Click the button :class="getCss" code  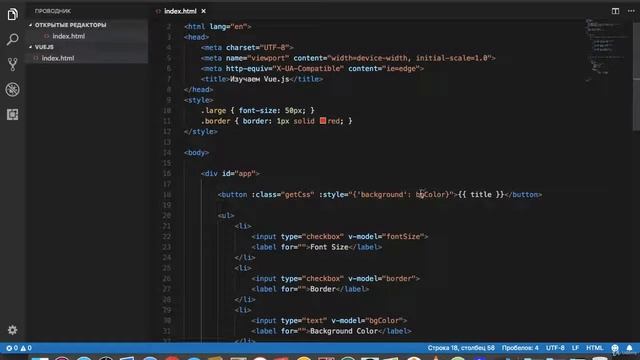coord(380,195)
